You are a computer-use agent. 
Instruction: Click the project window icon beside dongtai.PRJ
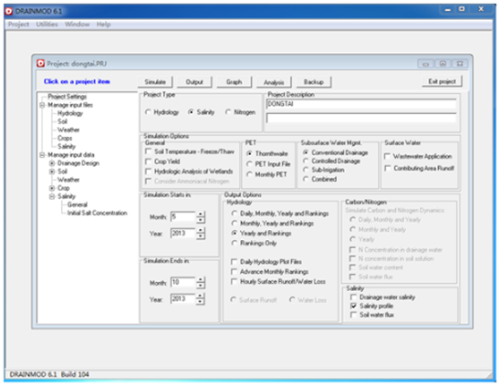[x=41, y=63]
